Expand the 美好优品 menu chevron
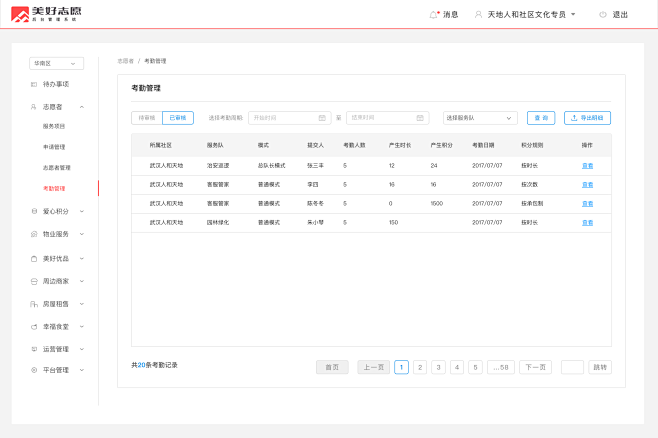The width and height of the screenshot is (658, 438). pyautogui.click(x=82, y=259)
